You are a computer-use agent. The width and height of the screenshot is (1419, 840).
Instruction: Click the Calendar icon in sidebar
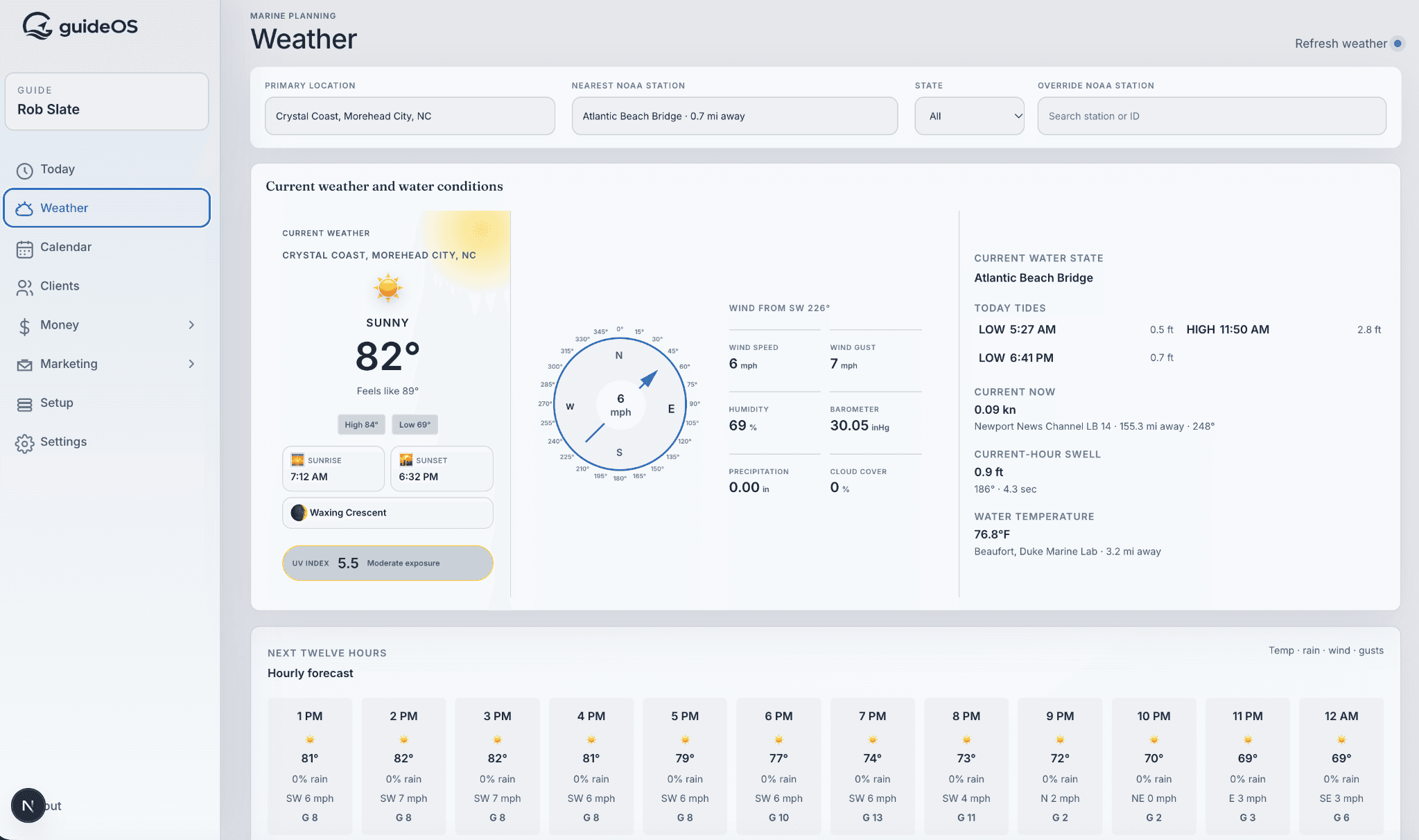[x=24, y=249]
